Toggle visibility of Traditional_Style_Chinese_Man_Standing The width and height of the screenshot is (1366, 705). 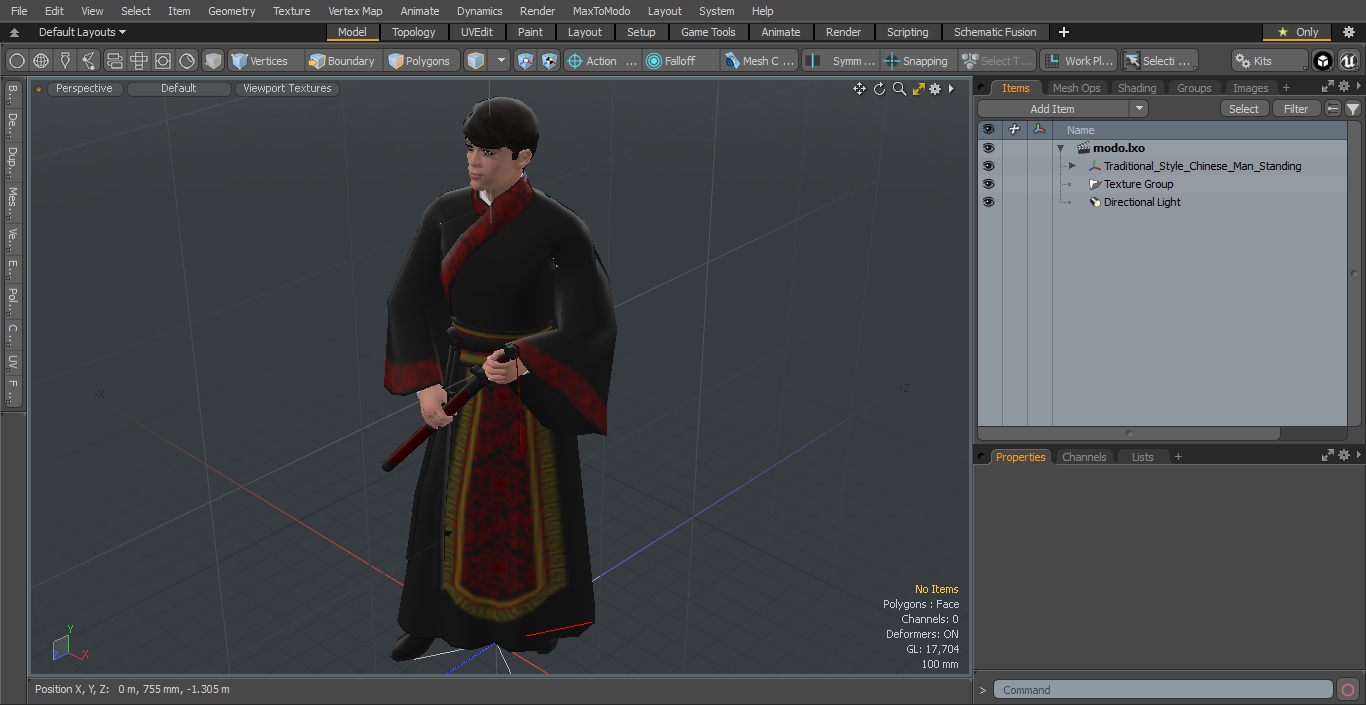coord(988,166)
